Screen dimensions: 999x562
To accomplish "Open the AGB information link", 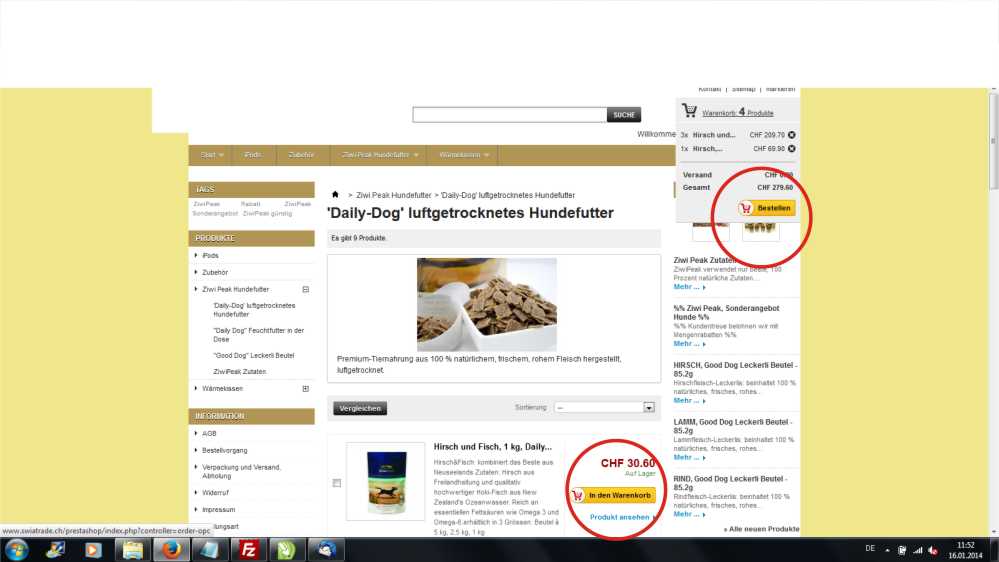I will point(209,433).
